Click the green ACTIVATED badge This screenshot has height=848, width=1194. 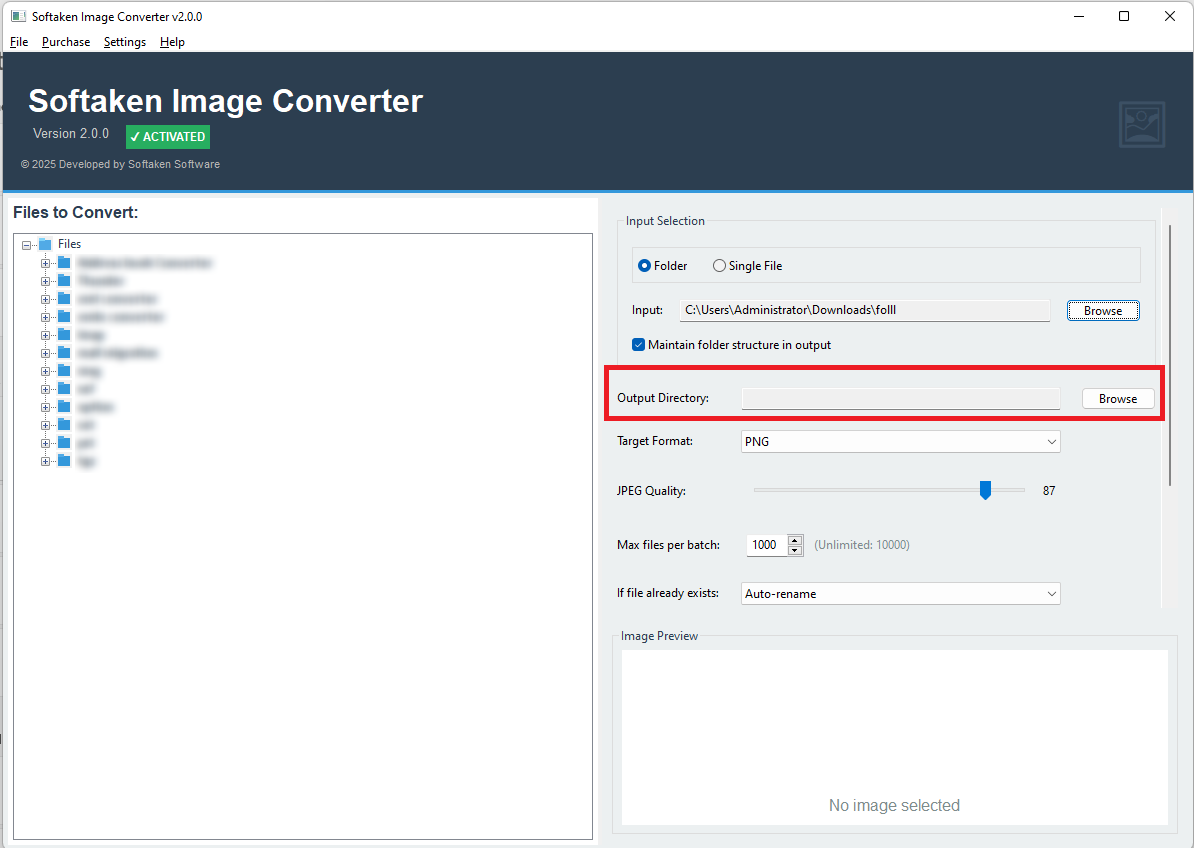[x=168, y=137]
